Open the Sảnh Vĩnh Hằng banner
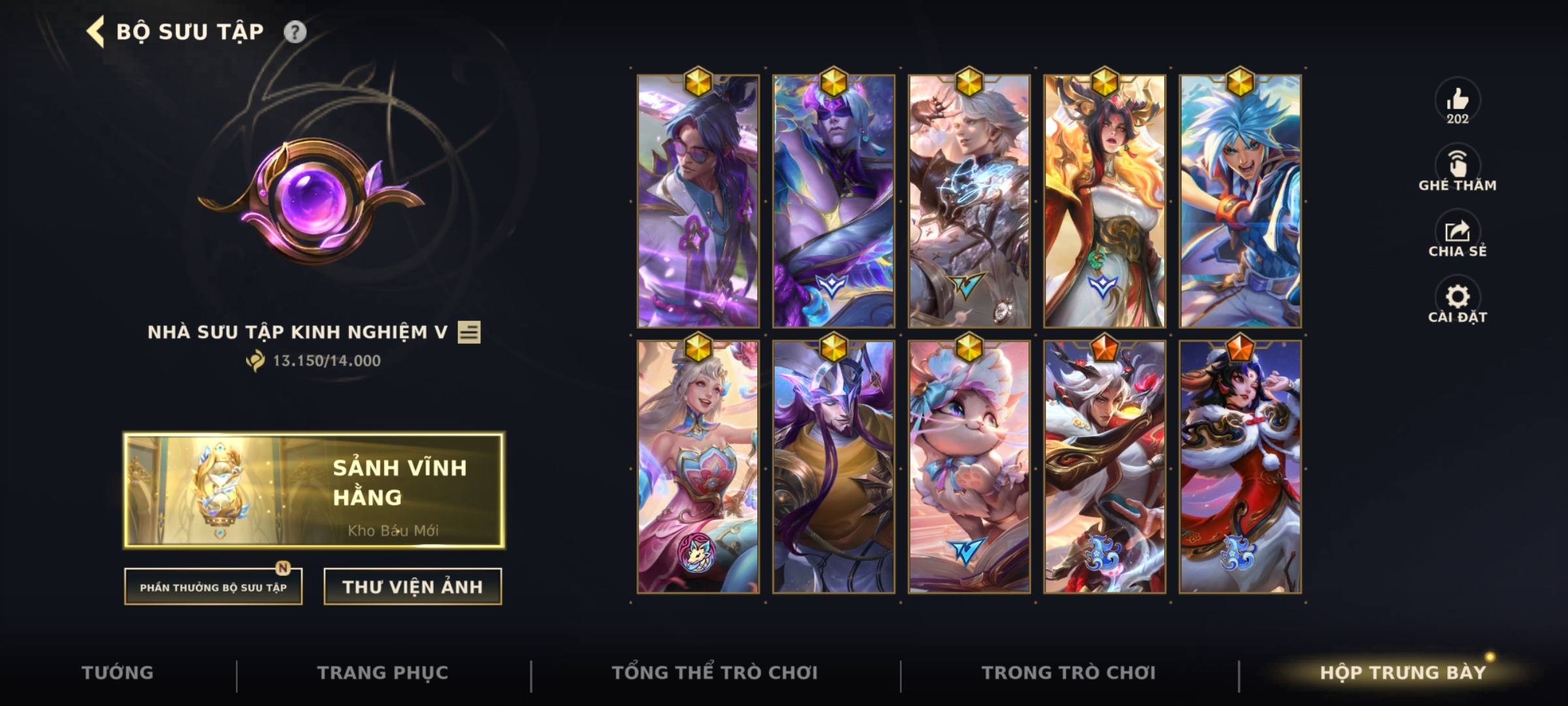 pos(314,490)
